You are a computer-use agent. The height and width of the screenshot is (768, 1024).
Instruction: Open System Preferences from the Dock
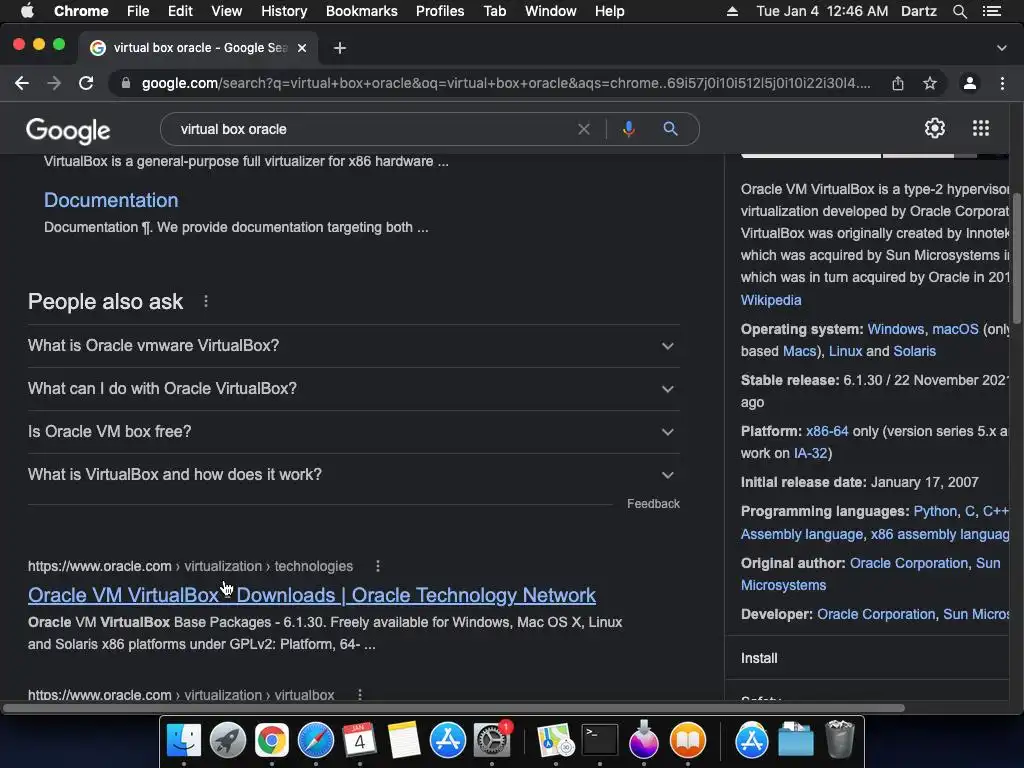click(x=491, y=740)
